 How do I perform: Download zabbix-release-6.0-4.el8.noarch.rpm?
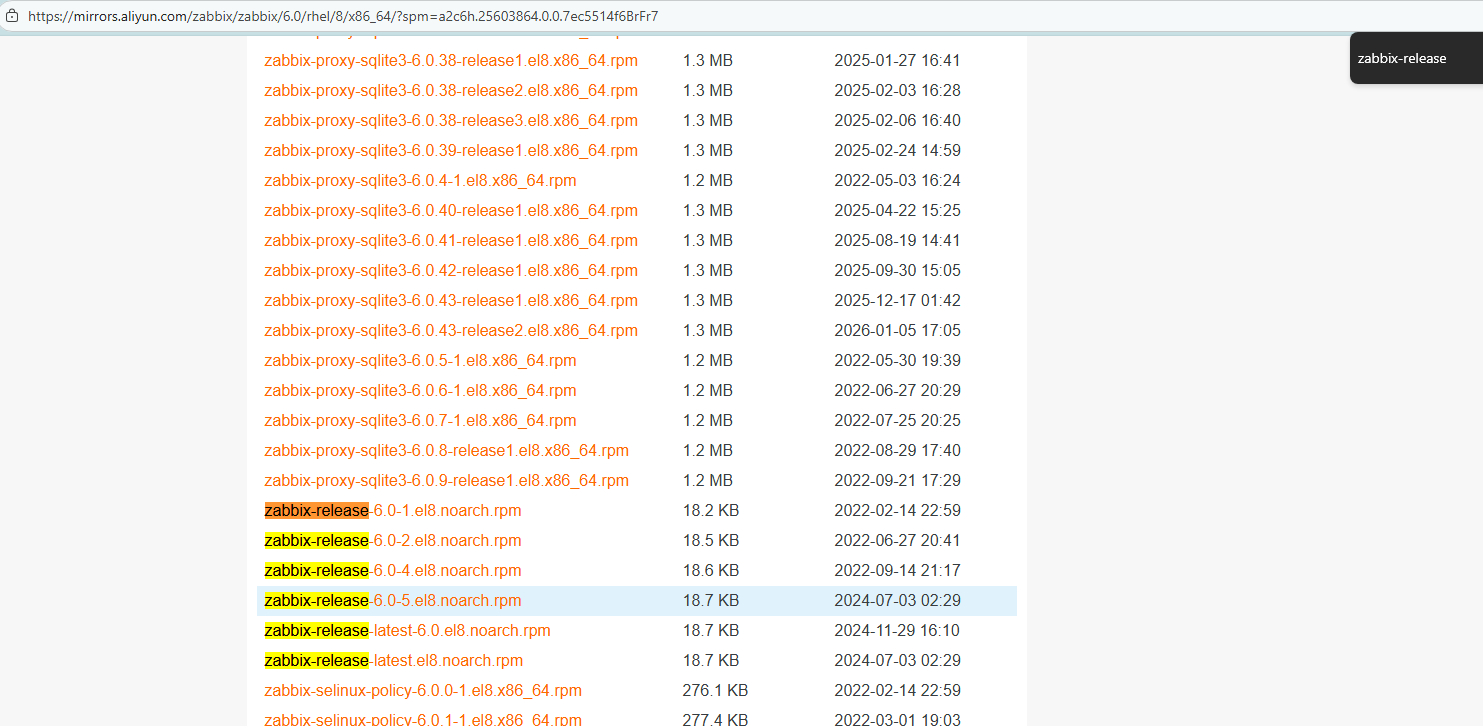click(393, 571)
